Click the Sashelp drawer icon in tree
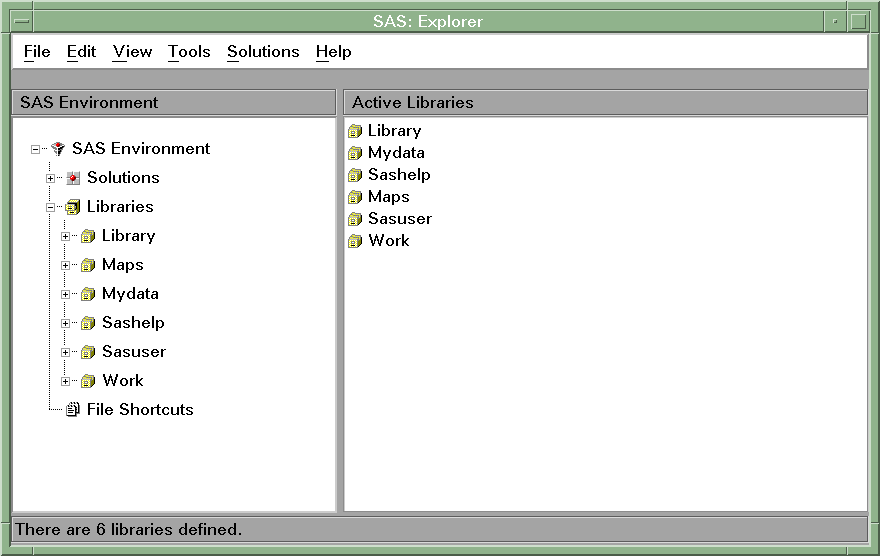Image resolution: width=880 pixels, height=556 pixels. pos(88,323)
